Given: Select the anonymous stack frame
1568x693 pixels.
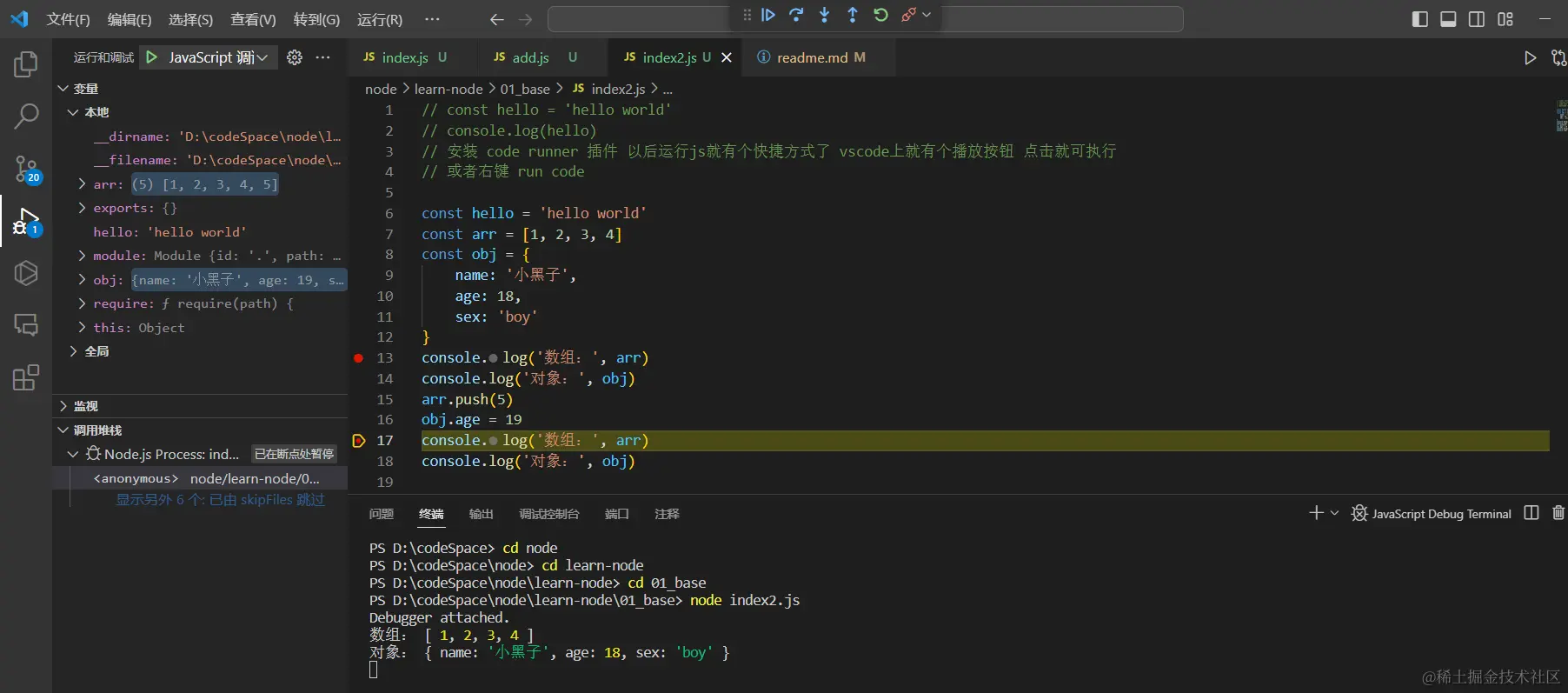Looking at the screenshot, I should coord(200,478).
